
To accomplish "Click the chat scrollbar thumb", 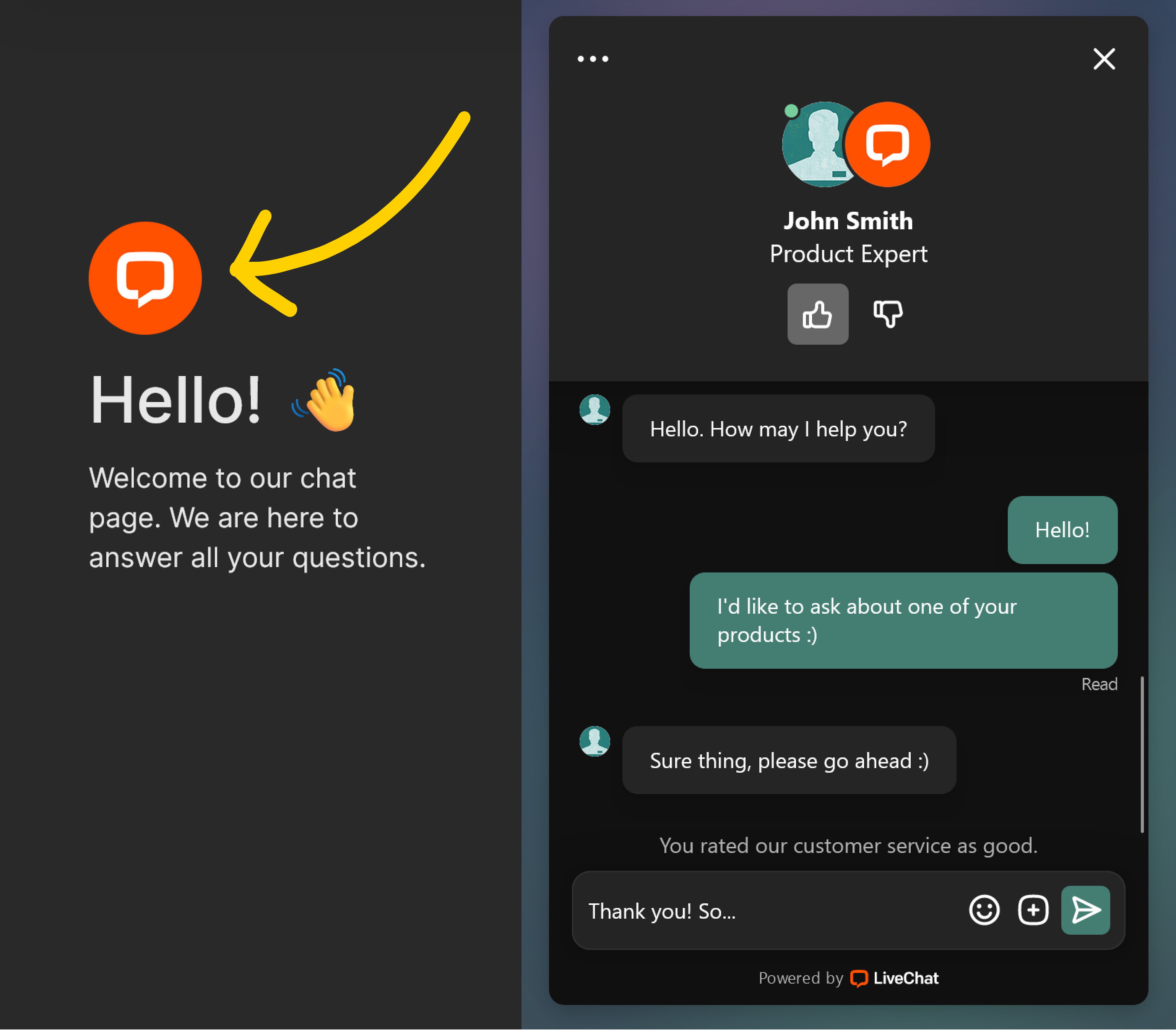I will (x=1142, y=754).
